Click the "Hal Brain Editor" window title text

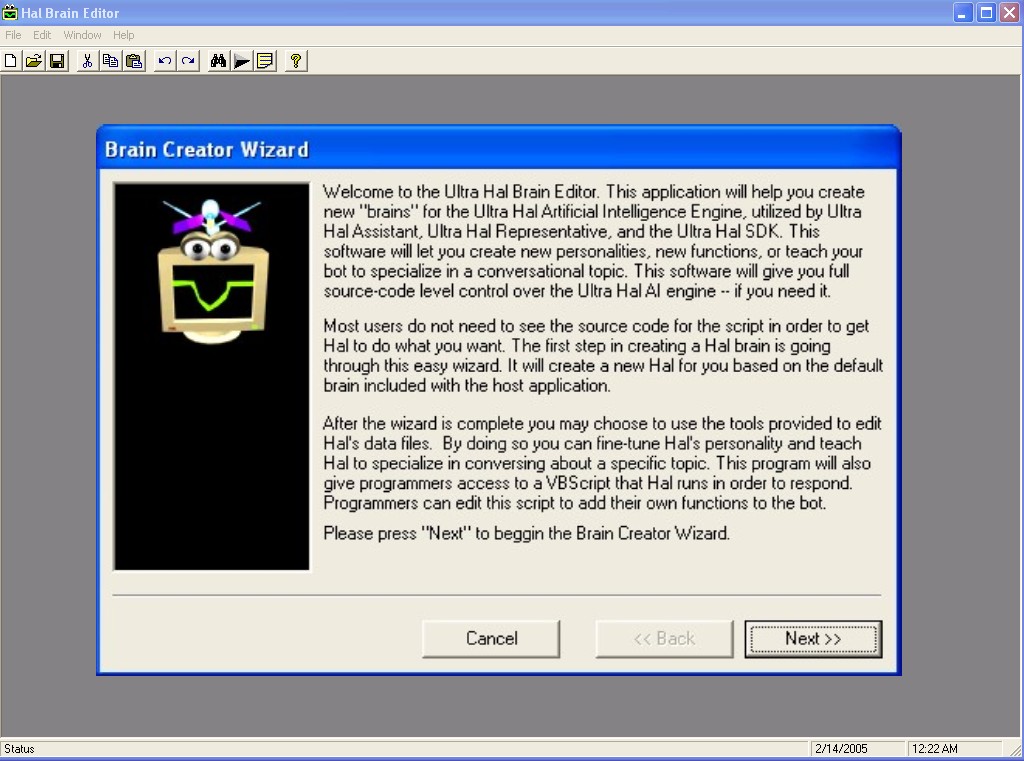[x=71, y=13]
